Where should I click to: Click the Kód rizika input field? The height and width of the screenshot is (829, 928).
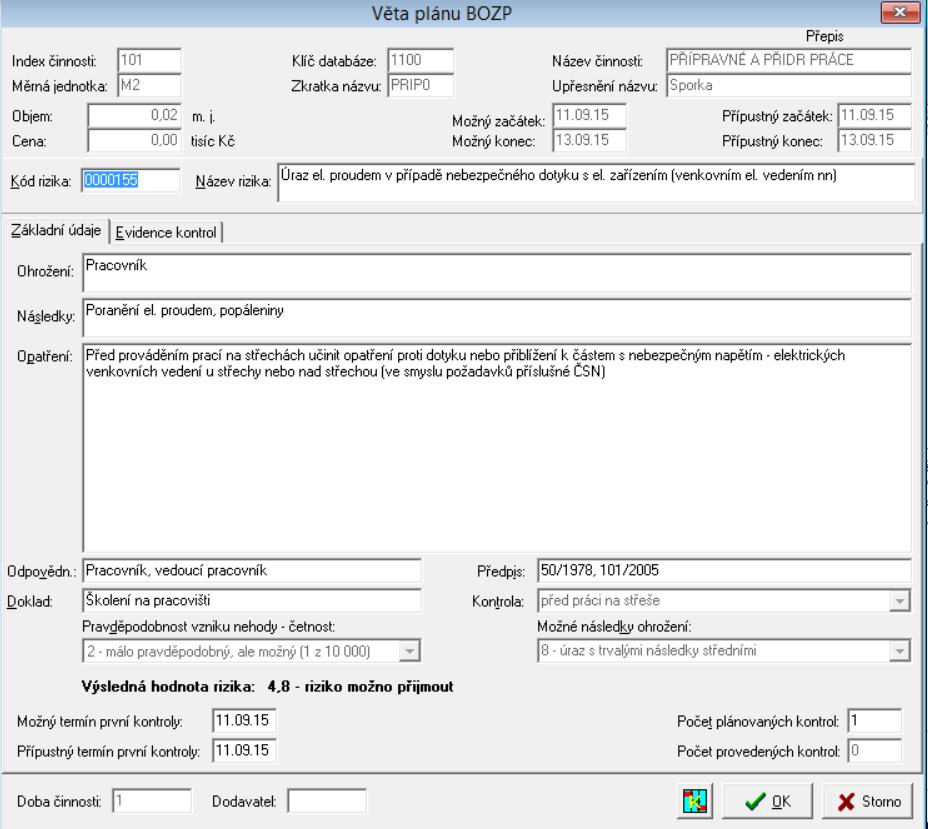coord(130,180)
